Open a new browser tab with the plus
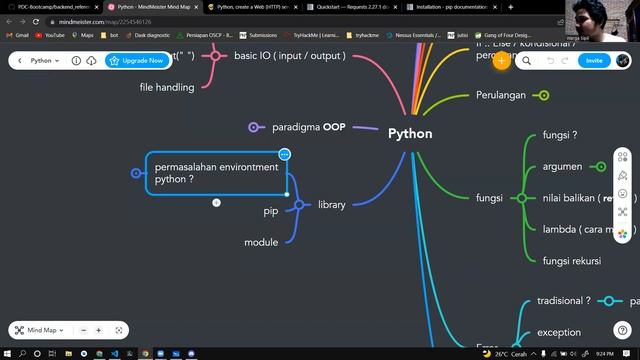640x360 pixels. point(510,7)
